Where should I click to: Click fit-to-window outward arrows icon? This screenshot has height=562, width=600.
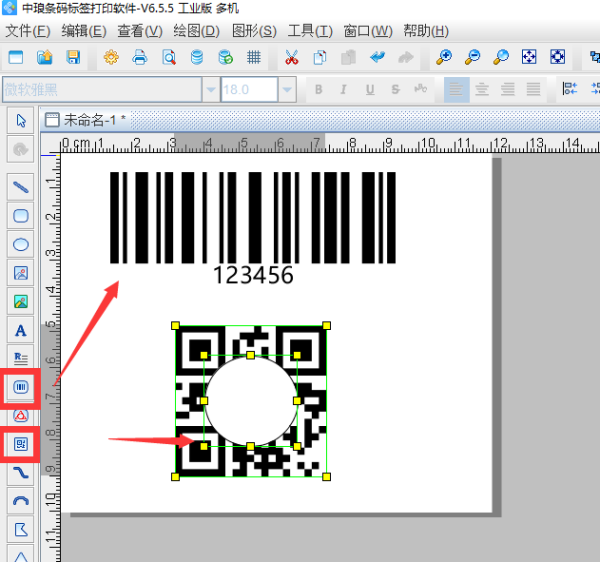(529, 57)
